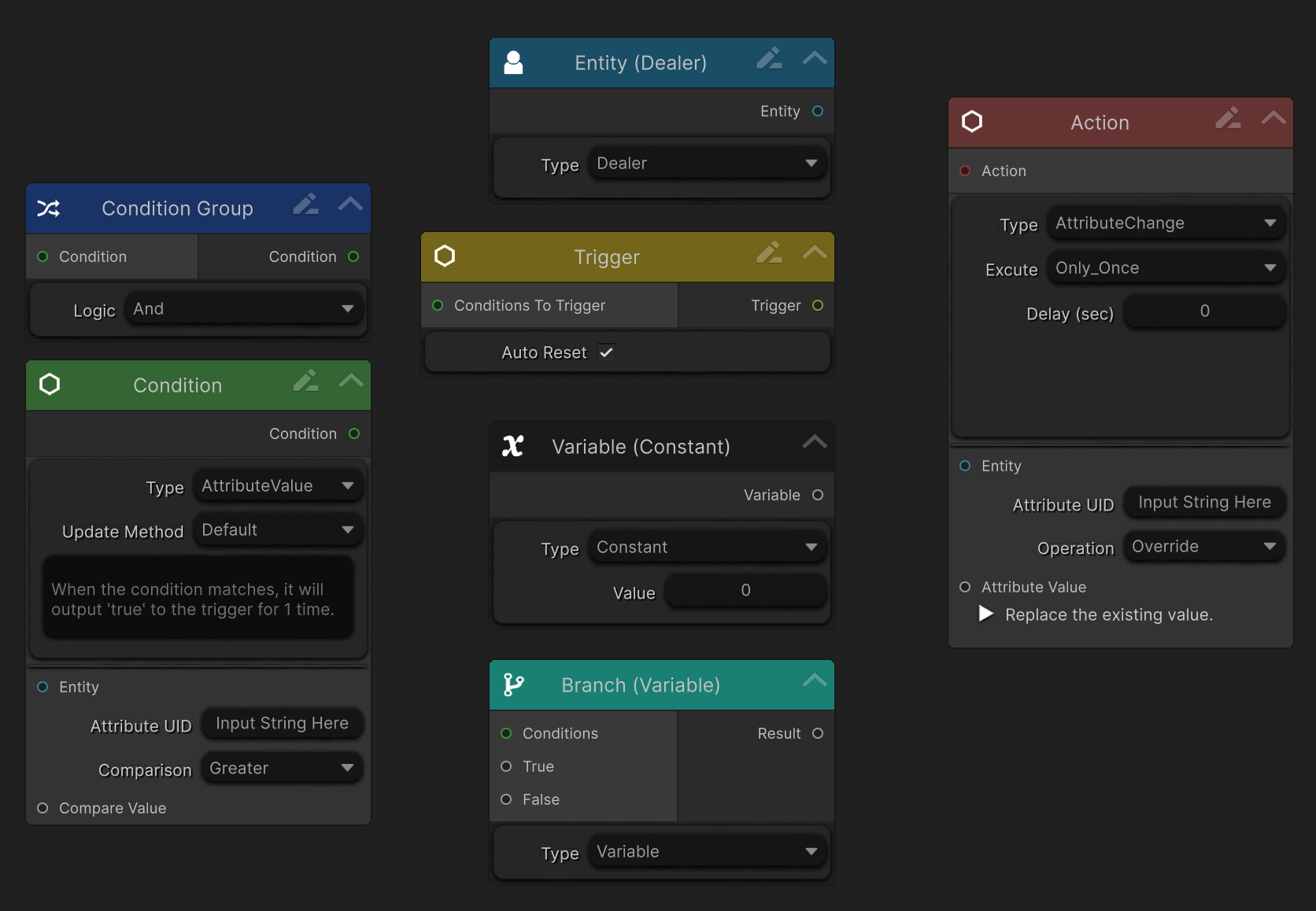
Task: Click the edit pencil icon on Trigger node
Action: 769,253
